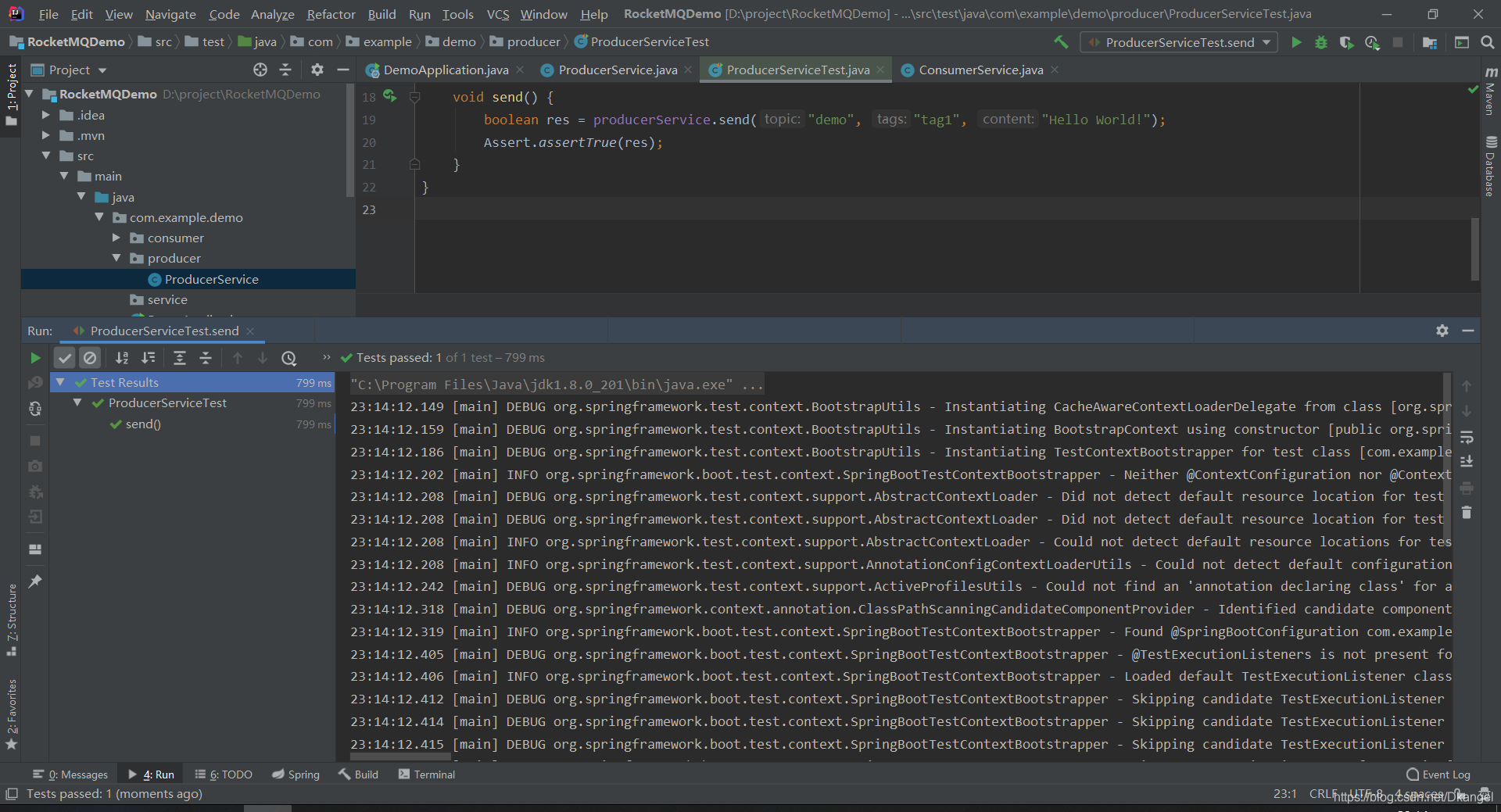Click the console horizontal scrollbar thumb
This screenshot has width=1501, height=812.
(x=400, y=757)
